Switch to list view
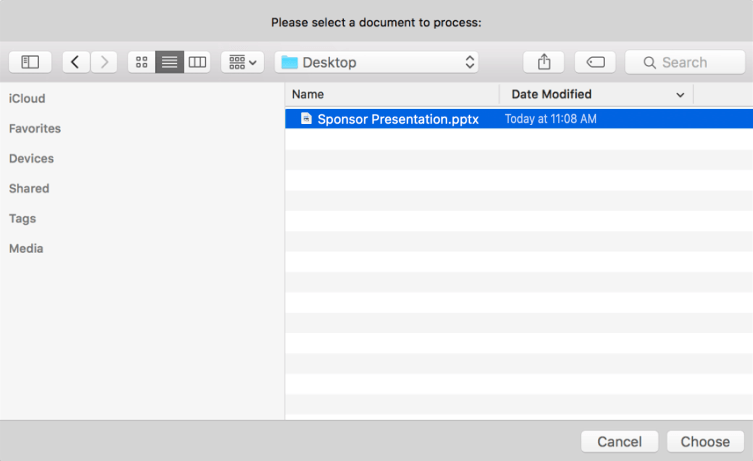Screen dimensions: 753x461 (170, 62)
